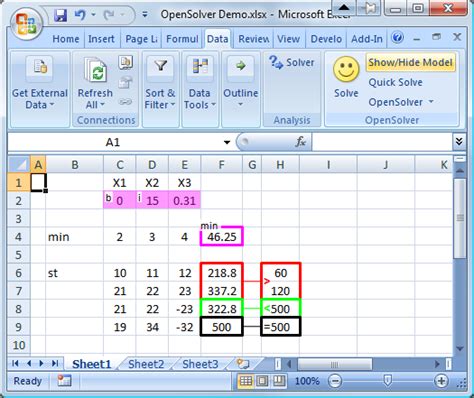
Task: Click the Edit Links chain icon
Action: (x=126, y=102)
